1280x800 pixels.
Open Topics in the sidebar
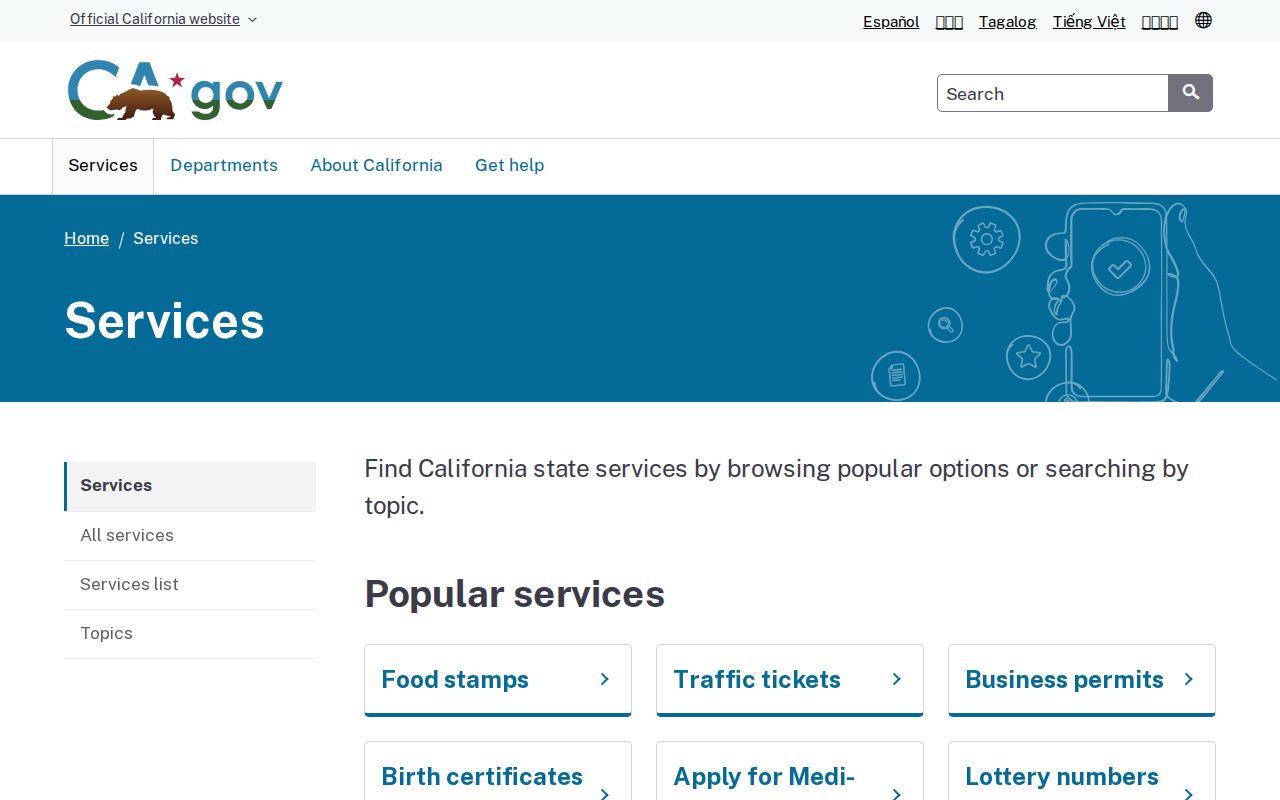pos(190,634)
